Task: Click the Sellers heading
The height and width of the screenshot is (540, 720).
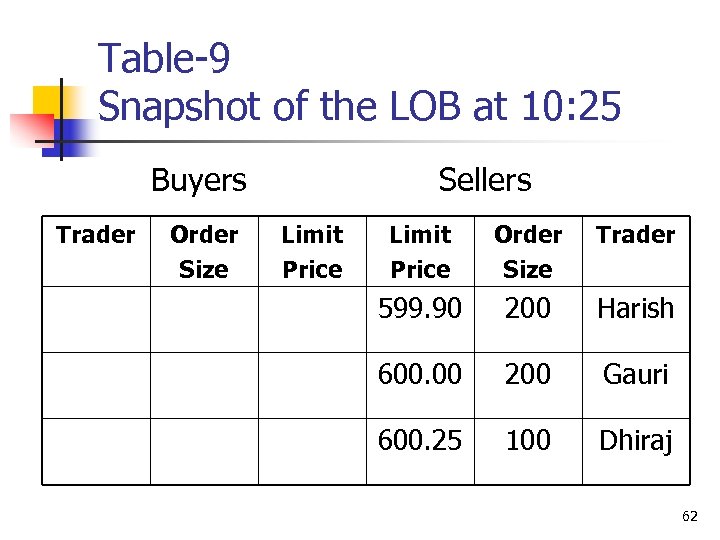Action: (485, 180)
